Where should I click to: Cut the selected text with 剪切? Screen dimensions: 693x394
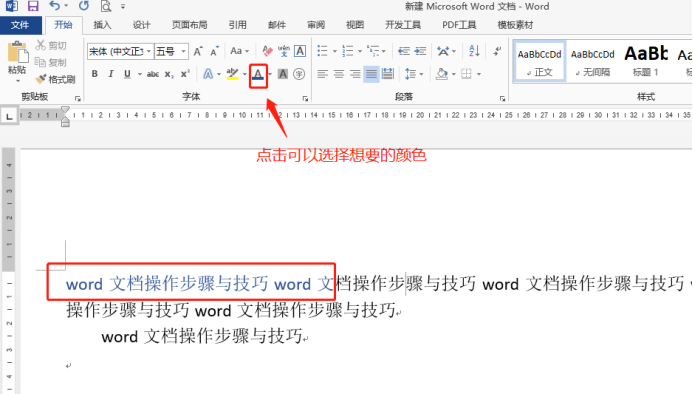51,45
